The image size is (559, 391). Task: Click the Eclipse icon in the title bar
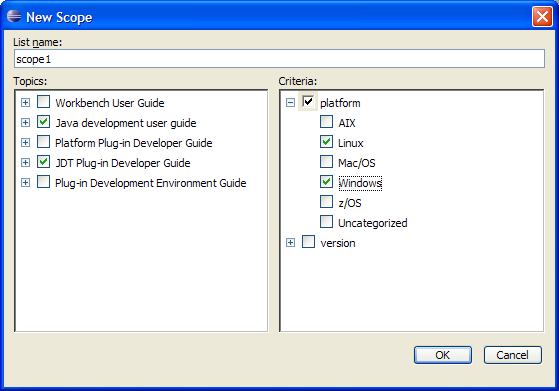(14, 16)
